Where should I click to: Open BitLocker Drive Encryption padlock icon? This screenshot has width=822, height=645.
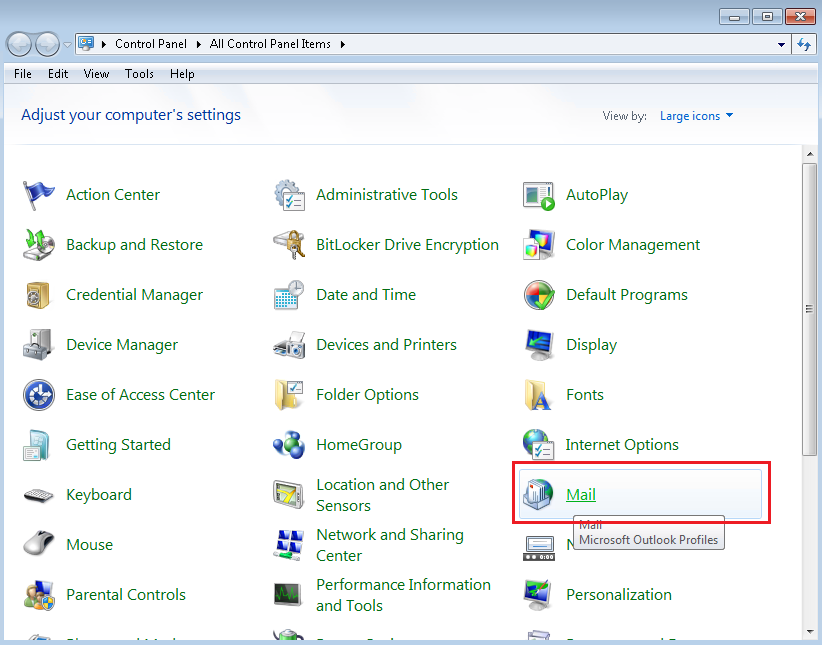[x=289, y=245]
